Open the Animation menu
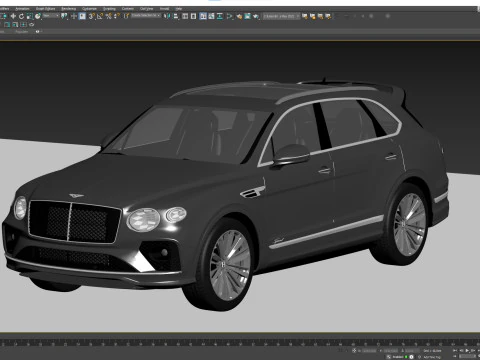Image resolution: width=480 pixels, height=360 pixels. (x=22, y=9)
